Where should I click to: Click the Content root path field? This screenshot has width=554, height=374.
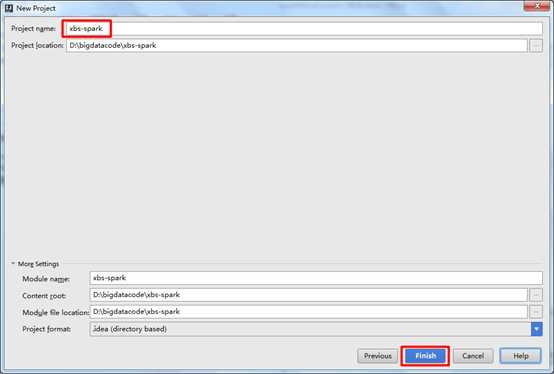308,295
